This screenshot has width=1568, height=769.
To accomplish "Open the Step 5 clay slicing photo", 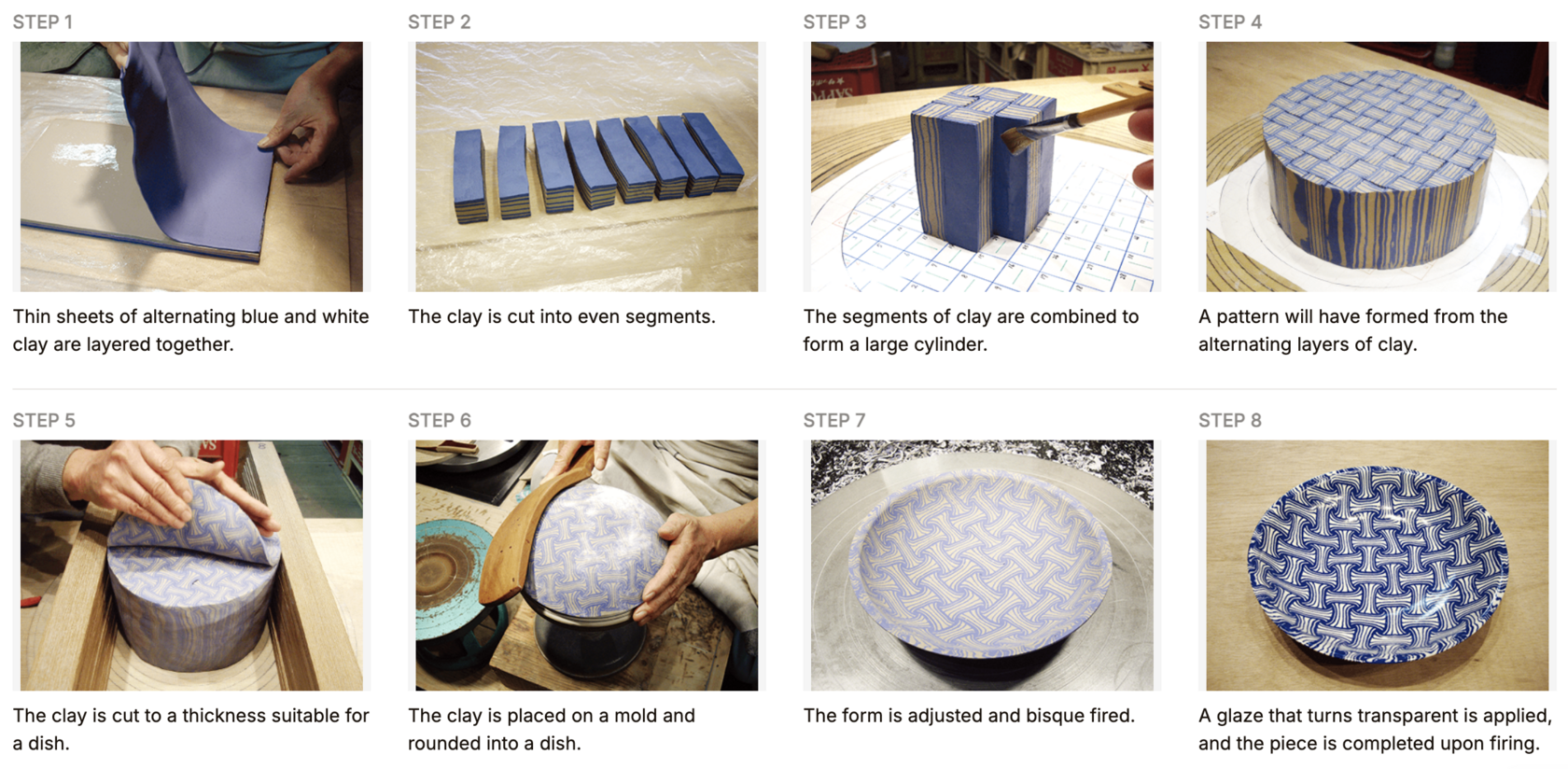I will (x=191, y=566).
